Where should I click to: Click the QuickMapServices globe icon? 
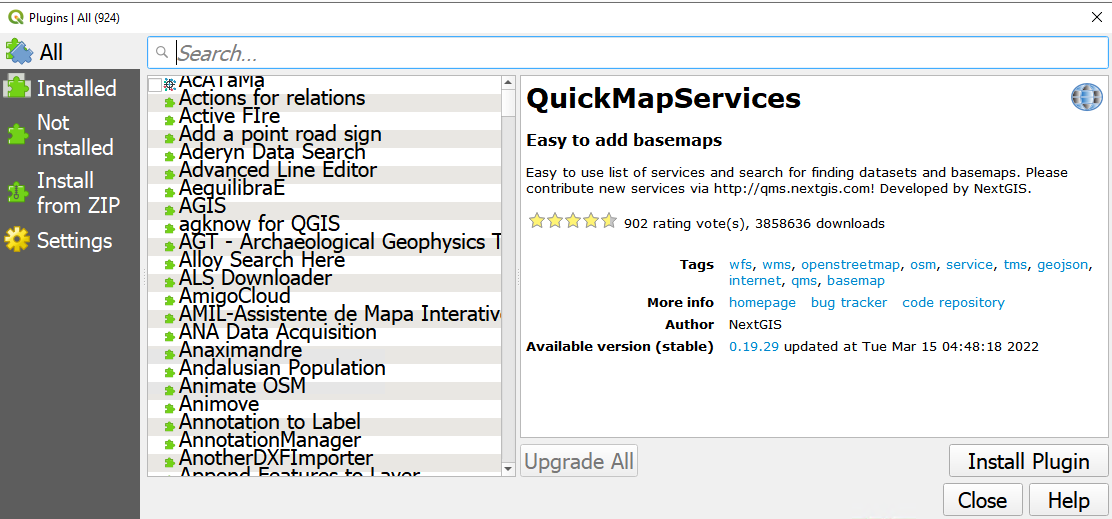(x=1086, y=97)
